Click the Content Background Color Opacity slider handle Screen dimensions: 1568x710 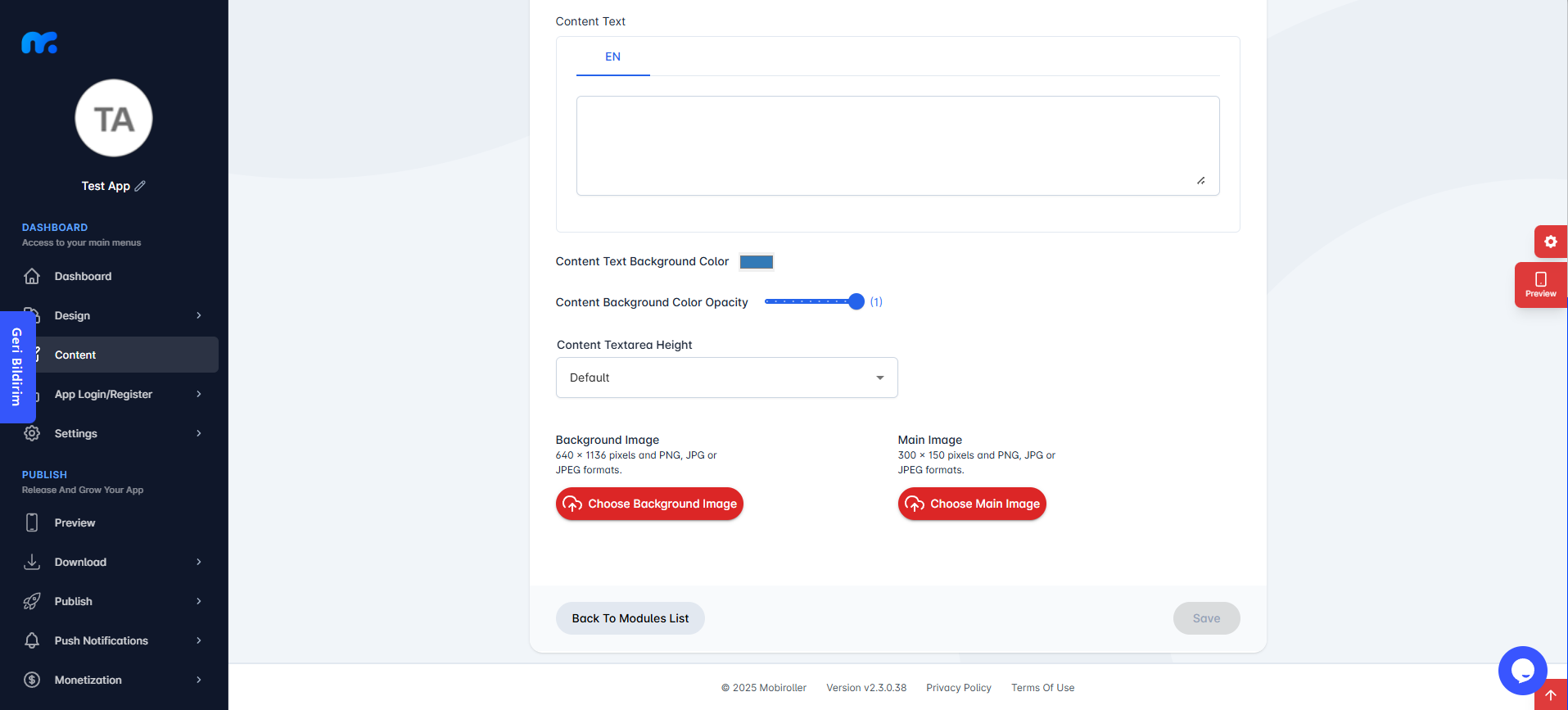pyautogui.click(x=856, y=301)
